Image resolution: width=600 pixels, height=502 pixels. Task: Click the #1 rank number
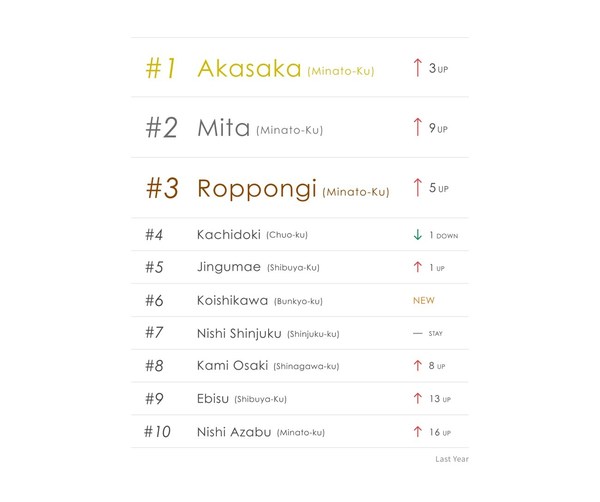pos(161,68)
